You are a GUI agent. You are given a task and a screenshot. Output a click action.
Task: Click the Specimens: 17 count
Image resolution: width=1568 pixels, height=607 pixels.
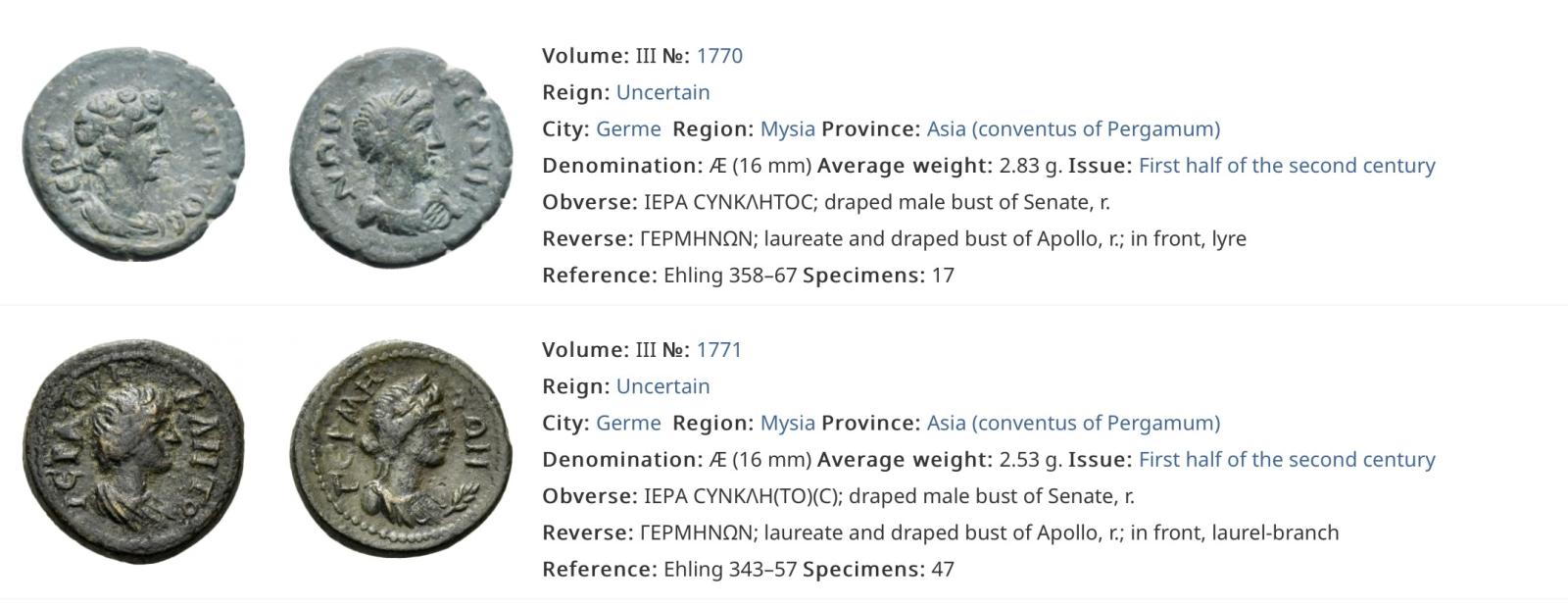tap(878, 276)
